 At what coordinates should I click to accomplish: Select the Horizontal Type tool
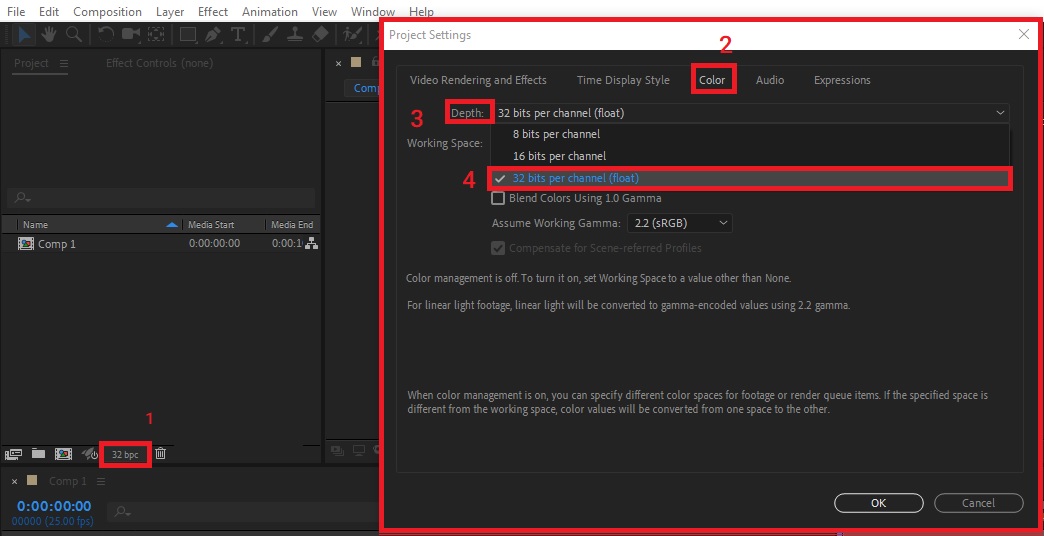click(x=238, y=34)
